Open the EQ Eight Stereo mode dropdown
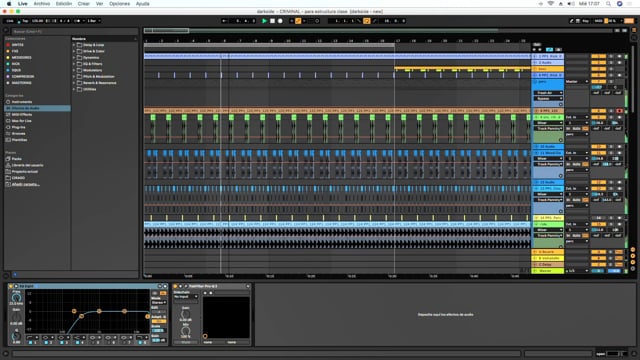 click(158, 302)
